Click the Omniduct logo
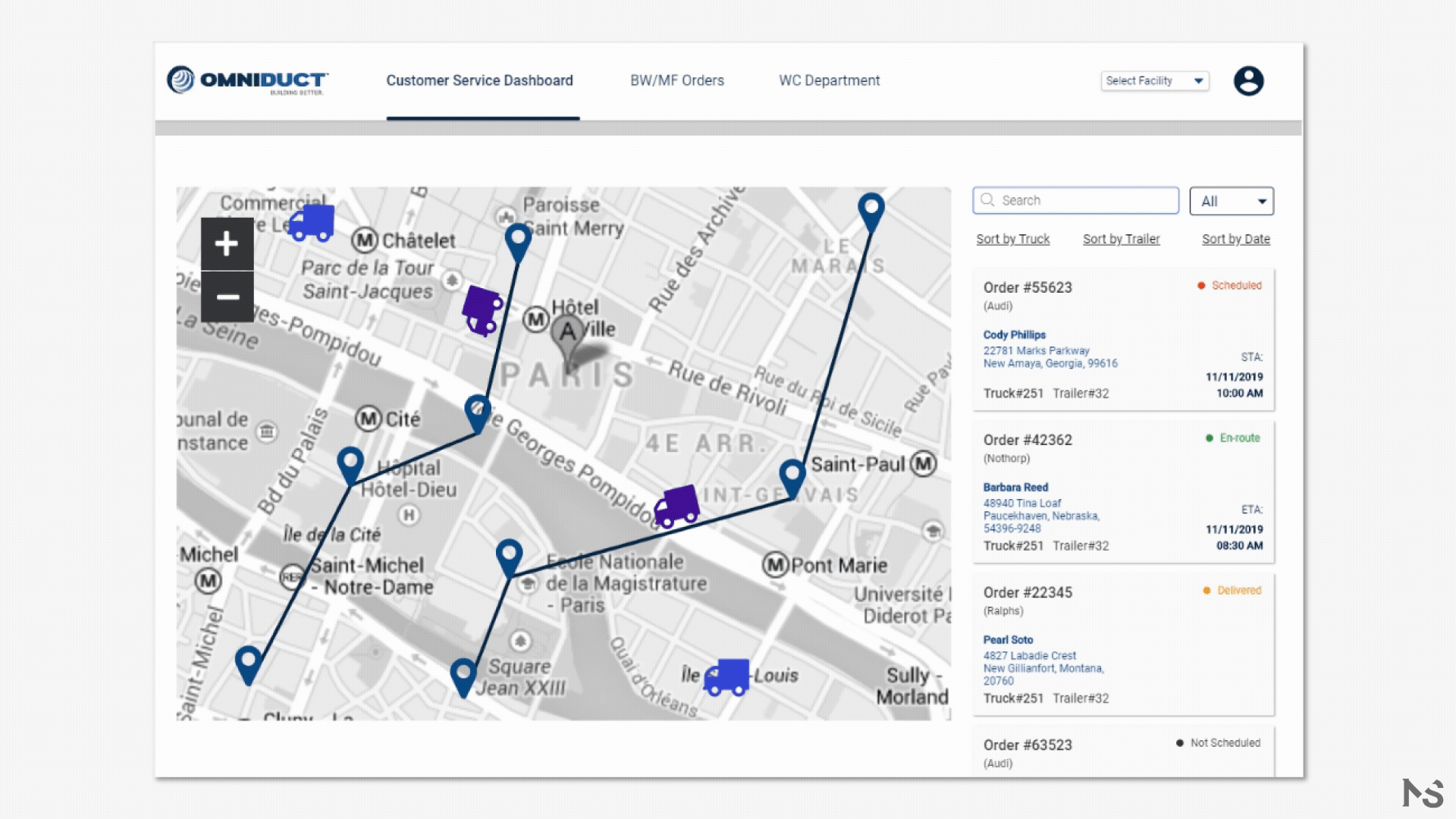The image size is (1456, 819). (x=247, y=80)
